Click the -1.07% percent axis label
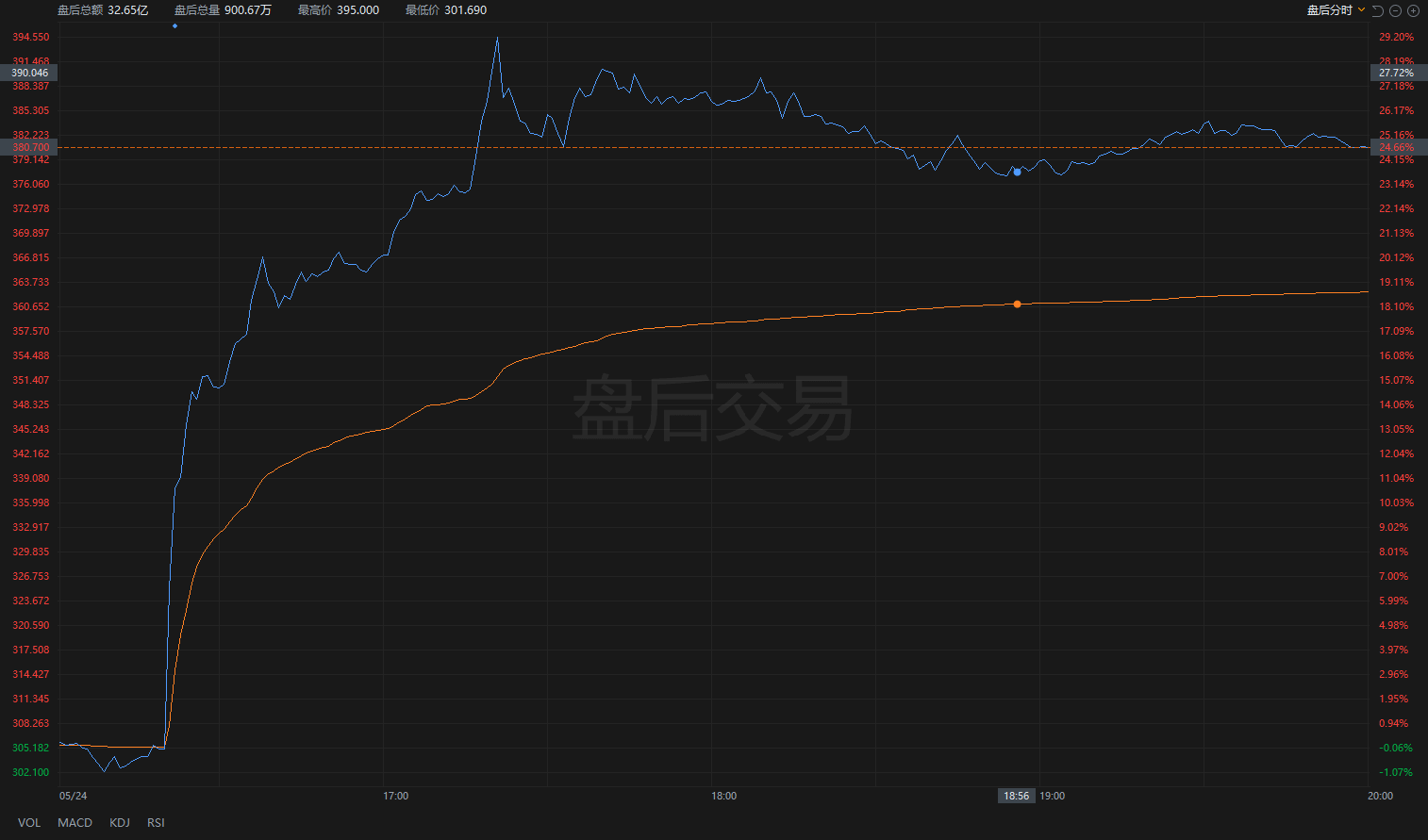Viewport: 1428px width, 840px height. click(x=1397, y=772)
